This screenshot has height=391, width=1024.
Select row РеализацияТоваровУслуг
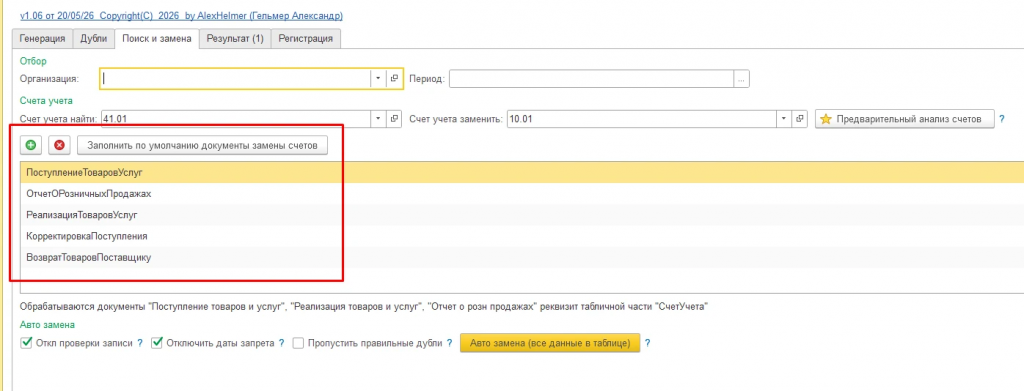click(x=522, y=215)
